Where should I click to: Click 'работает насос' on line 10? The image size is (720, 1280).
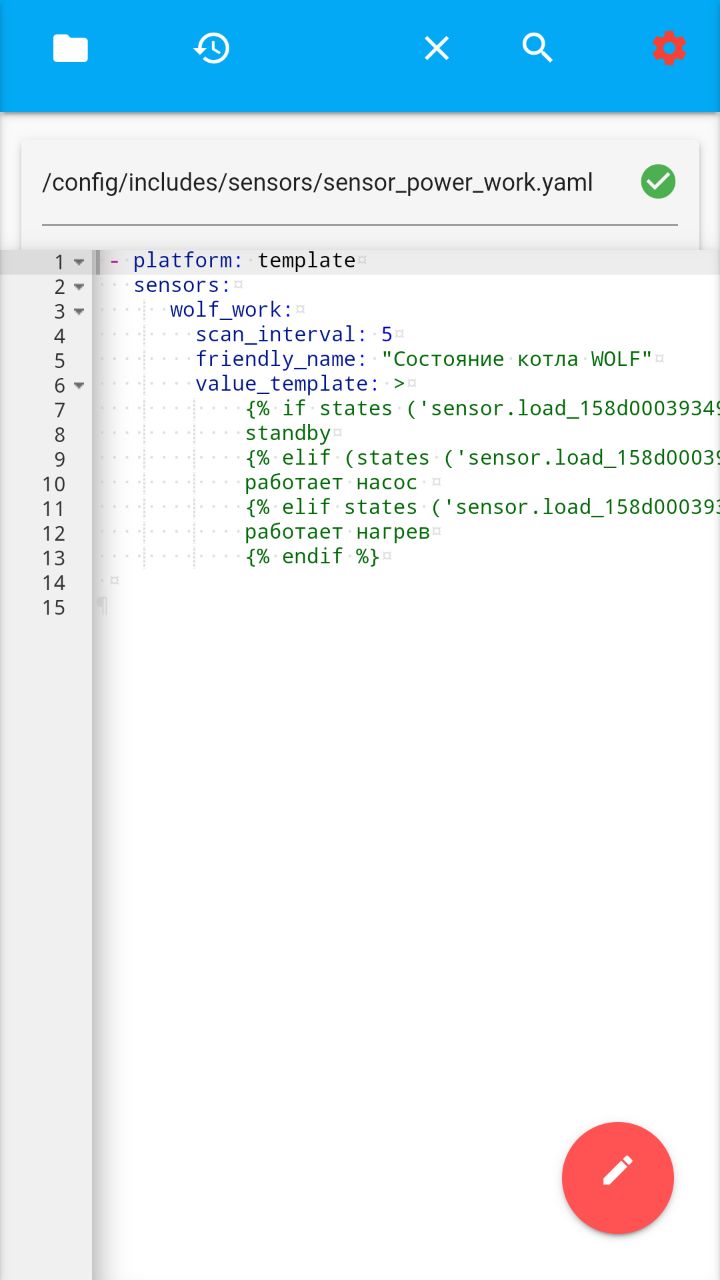(331, 482)
